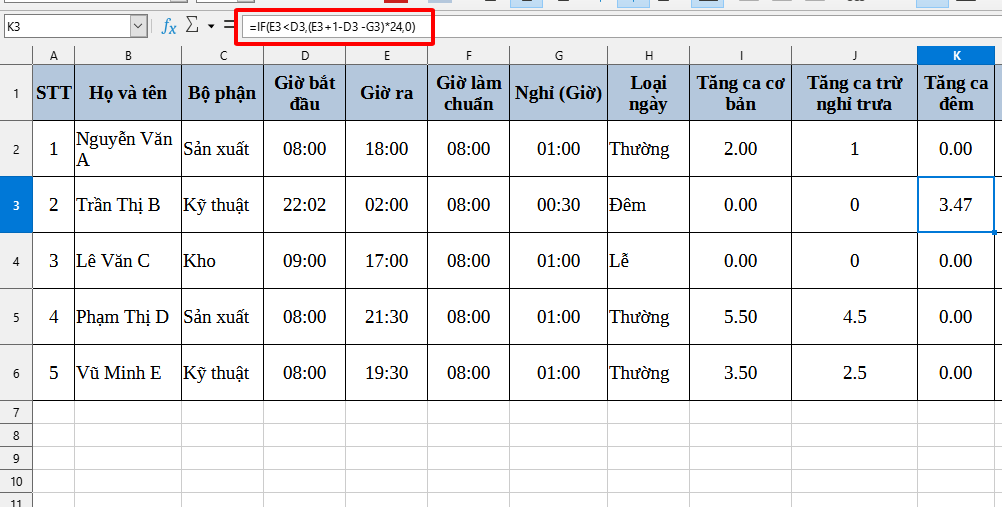Viewport: 1002px width, 507px height.
Task: Select the Bộ phận header cell
Action: (x=222, y=93)
